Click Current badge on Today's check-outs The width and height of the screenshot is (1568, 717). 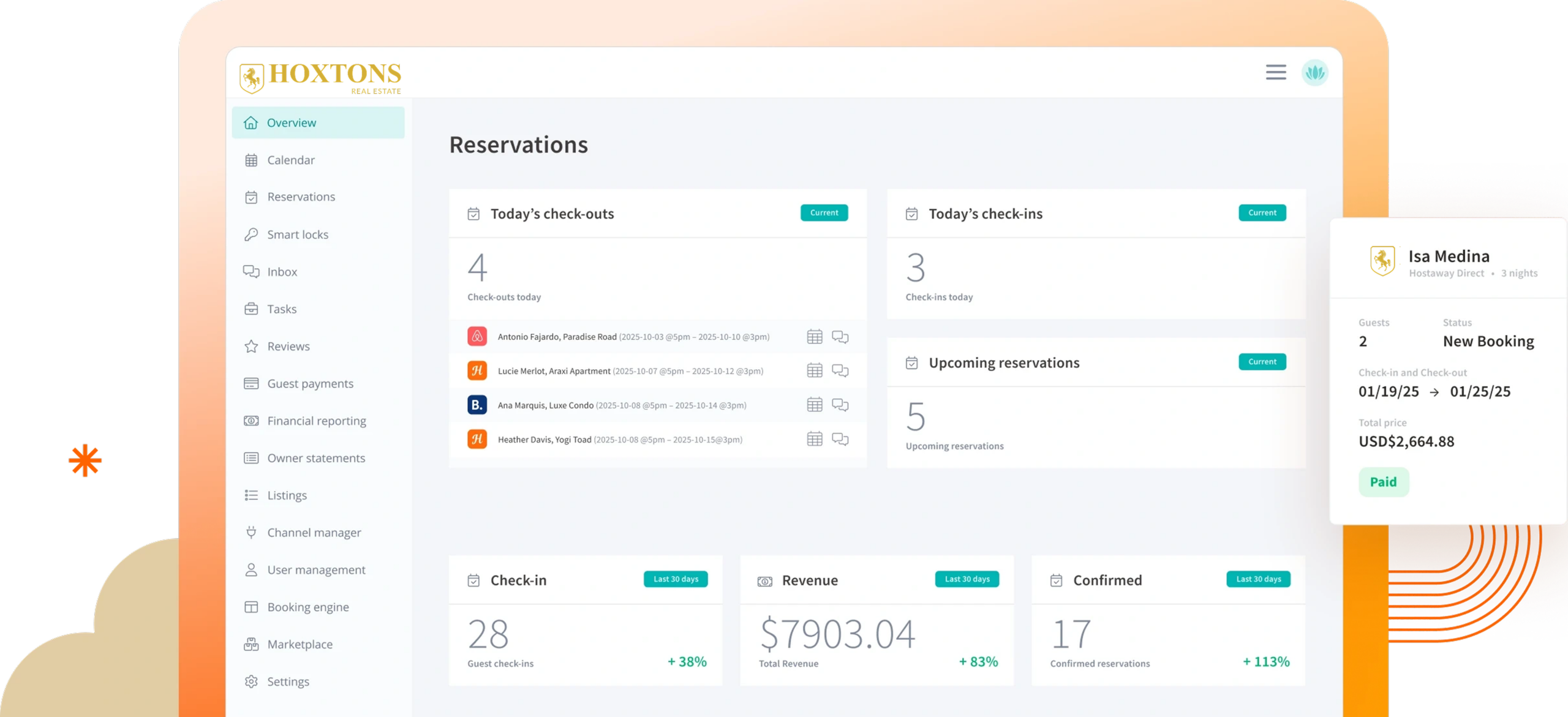click(824, 212)
